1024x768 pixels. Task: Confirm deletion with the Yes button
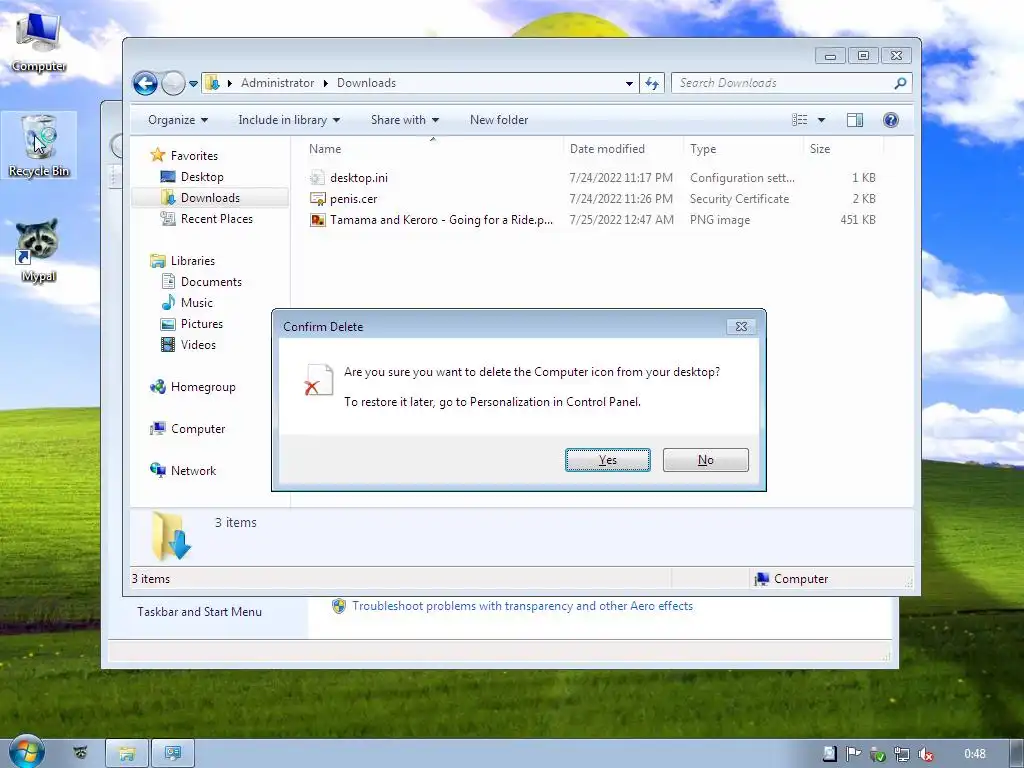pyautogui.click(x=607, y=460)
